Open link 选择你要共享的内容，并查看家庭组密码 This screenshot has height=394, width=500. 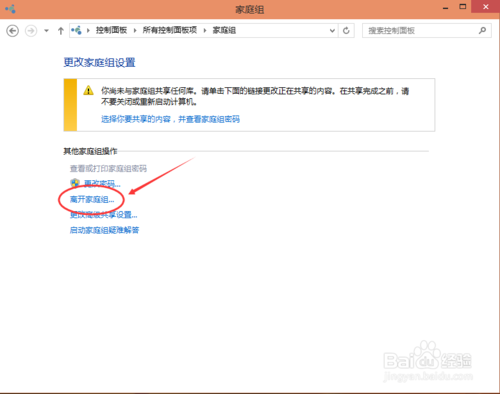(x=170, y=119)
